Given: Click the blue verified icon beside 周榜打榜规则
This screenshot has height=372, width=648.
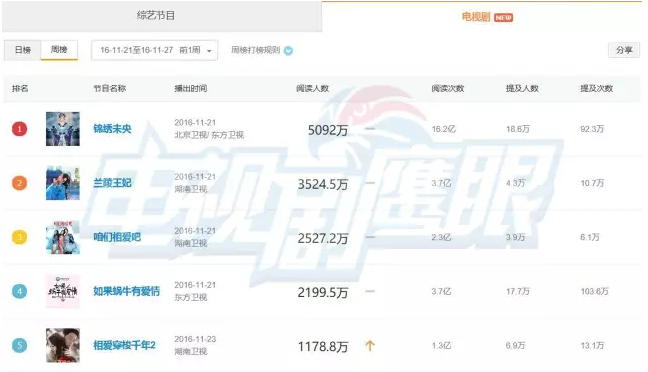Looking at the screenshot, I should coord(288,51).
